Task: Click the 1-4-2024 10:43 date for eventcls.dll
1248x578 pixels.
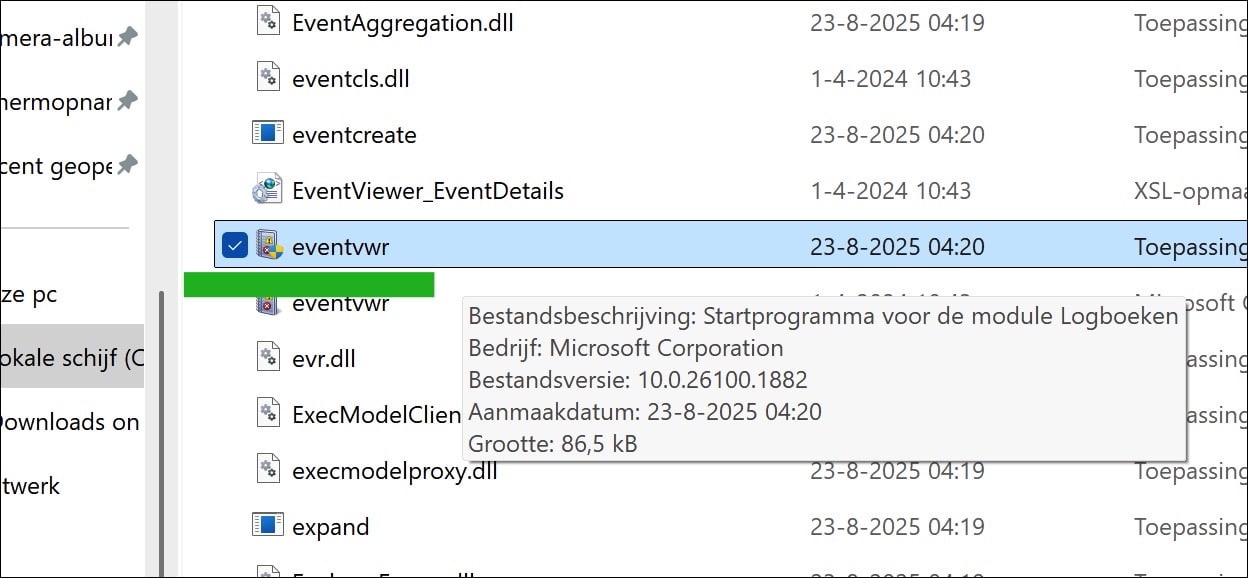Action: tap(890, 78)
